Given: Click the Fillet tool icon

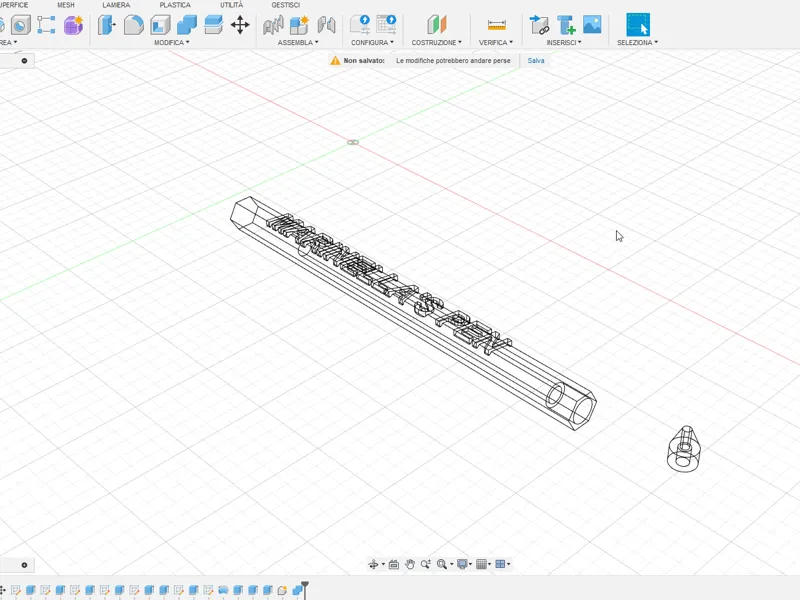Looking at the screenshot, I should (x=134, y=24).
